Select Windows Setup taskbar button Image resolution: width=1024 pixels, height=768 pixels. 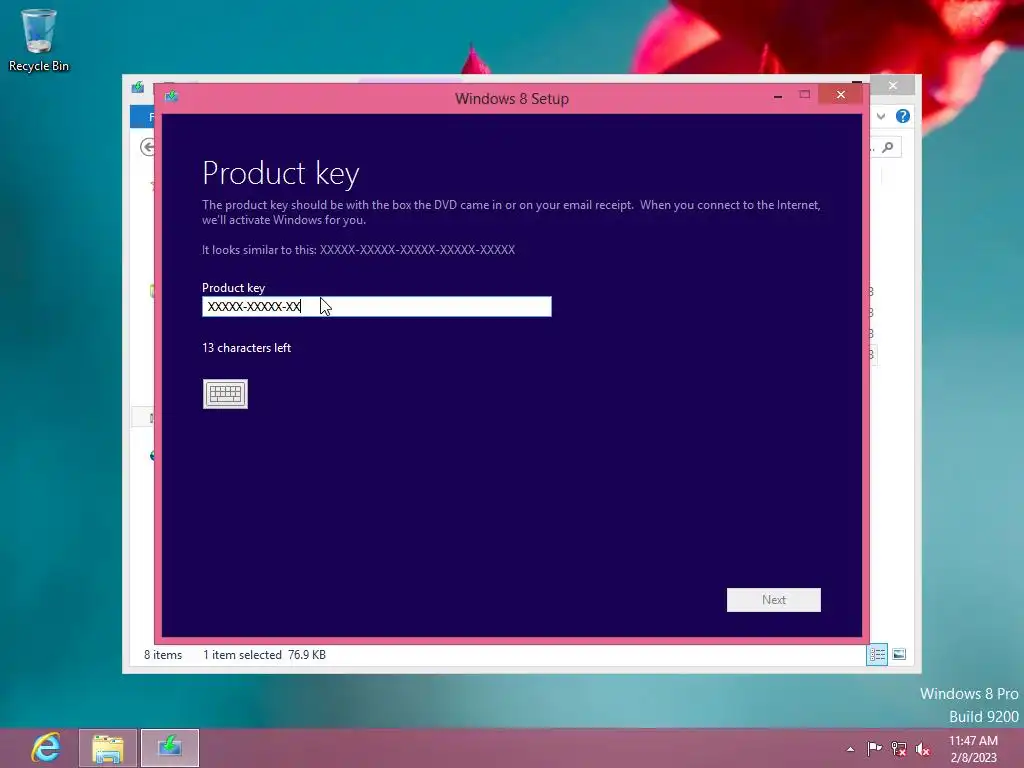[170, 748]
